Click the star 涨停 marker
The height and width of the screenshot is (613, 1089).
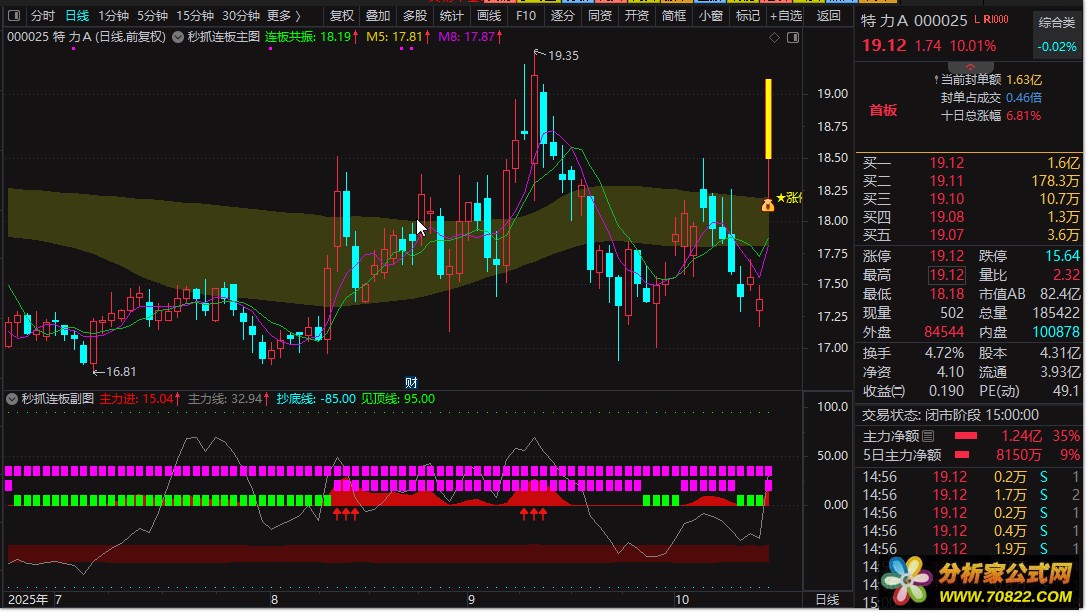click(x=788, y=198)
